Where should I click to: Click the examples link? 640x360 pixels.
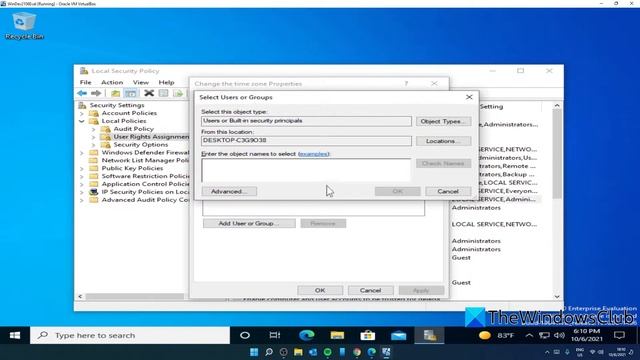313,154
